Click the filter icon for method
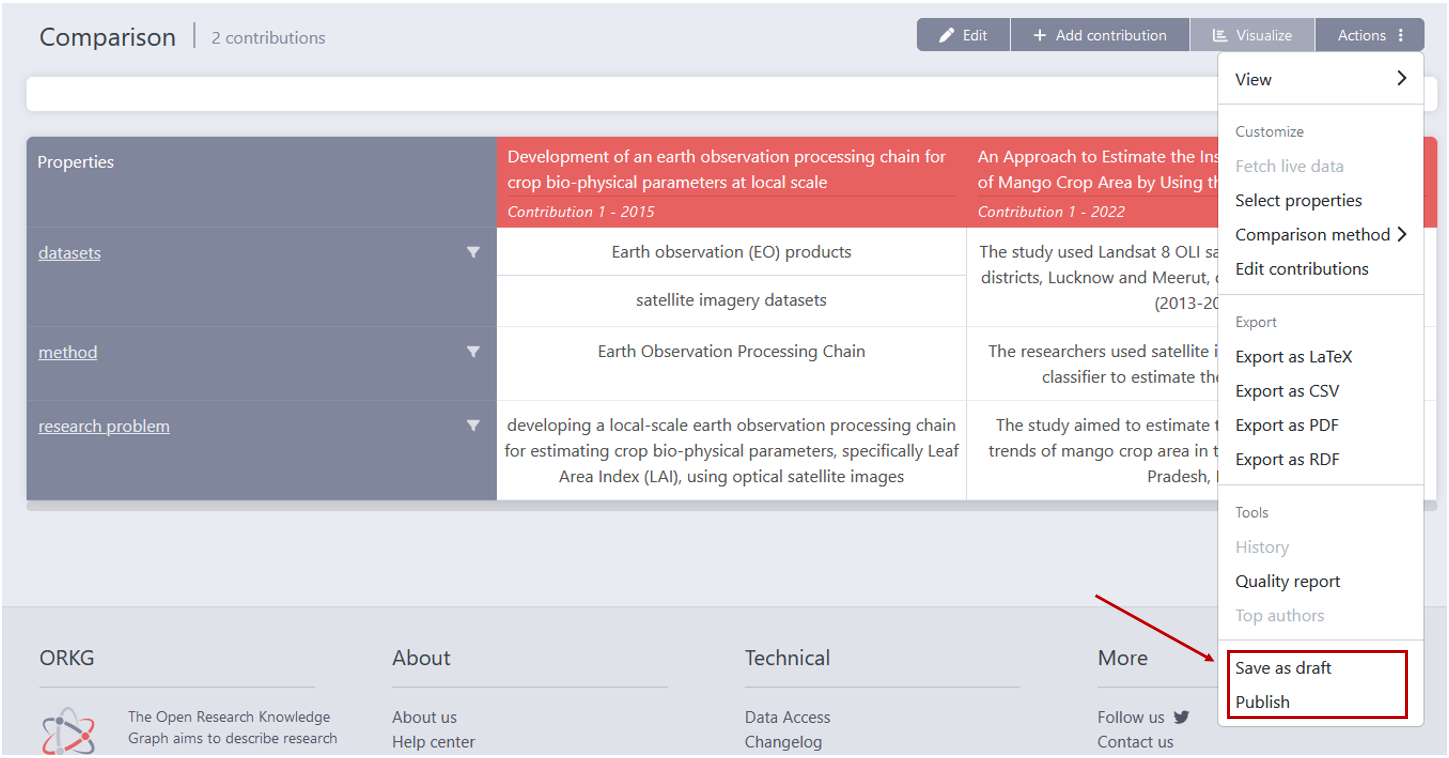The image size is (1449, 758). tap(473, 352)
